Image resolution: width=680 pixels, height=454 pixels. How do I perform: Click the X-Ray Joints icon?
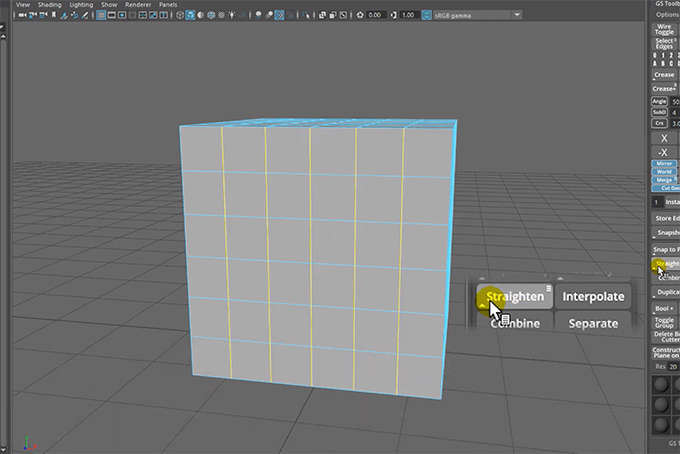tap(343, 15)
